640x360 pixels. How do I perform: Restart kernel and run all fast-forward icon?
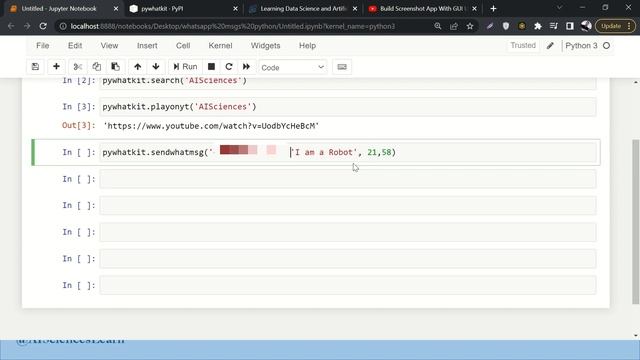tap(247, 67)
